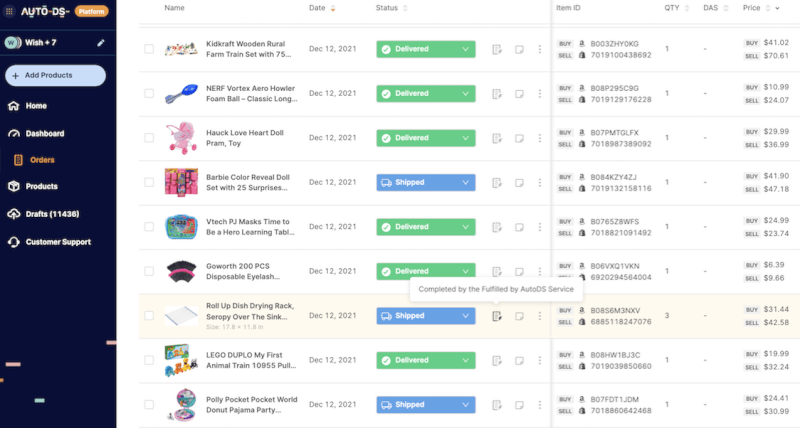800x428 pixels.
Task: Go to Dashboard in the sidebar
Action: coord(45,134)
